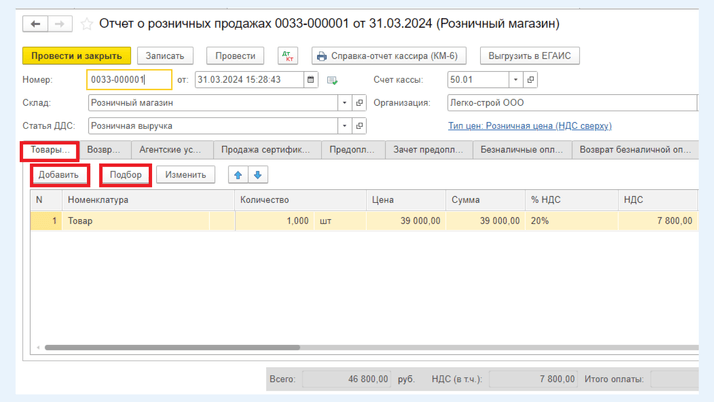Open Зачет предопл... tab
714x402 pixels.
pyautogui.click(x=428, y=150)
